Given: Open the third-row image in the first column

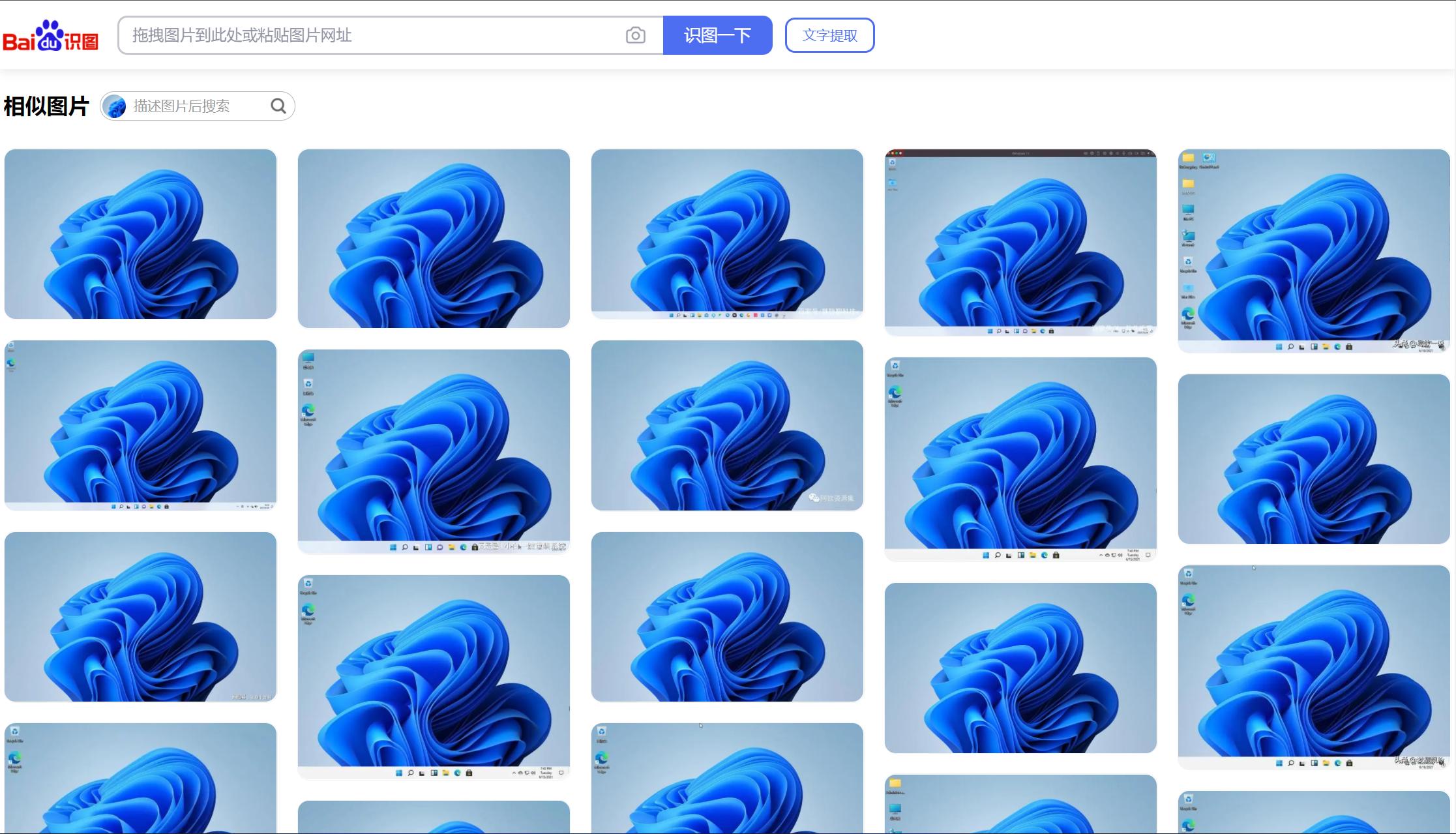Looking at the screenshot, I should tap(140, 617).
